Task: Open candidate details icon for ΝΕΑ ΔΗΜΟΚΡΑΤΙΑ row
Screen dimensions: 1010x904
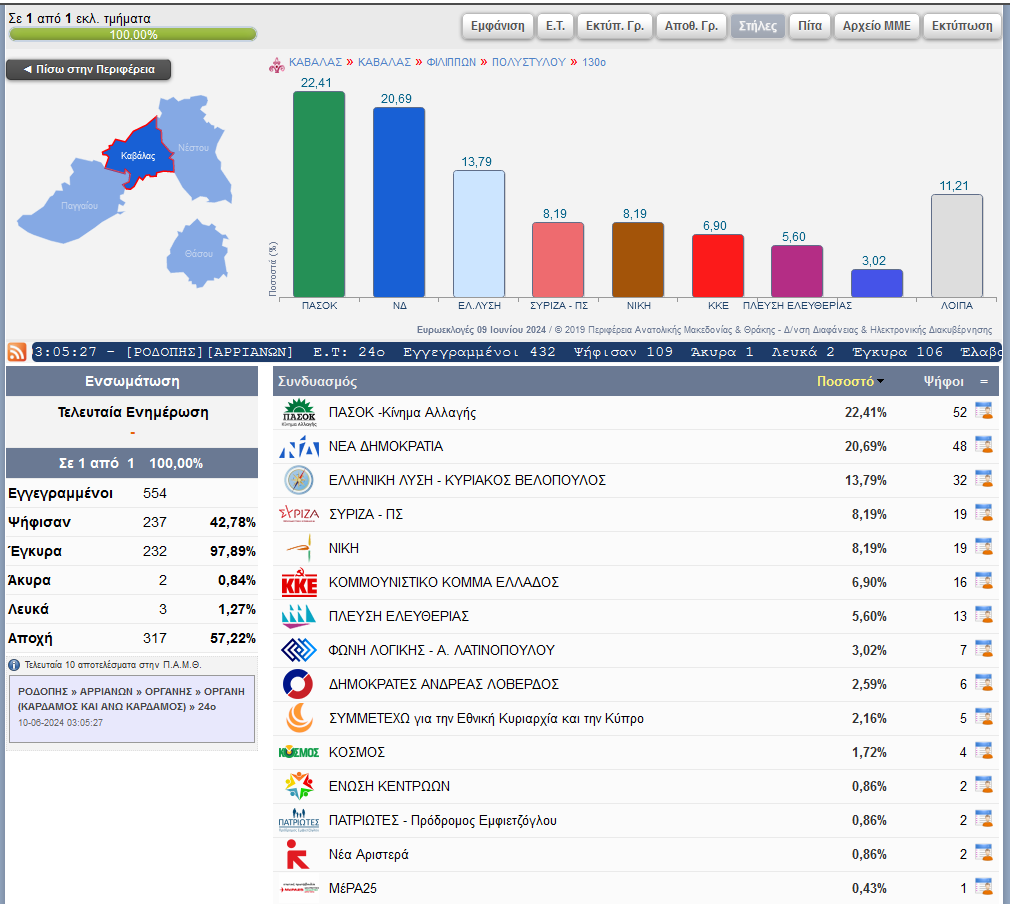Action: (x=983, y=446)
